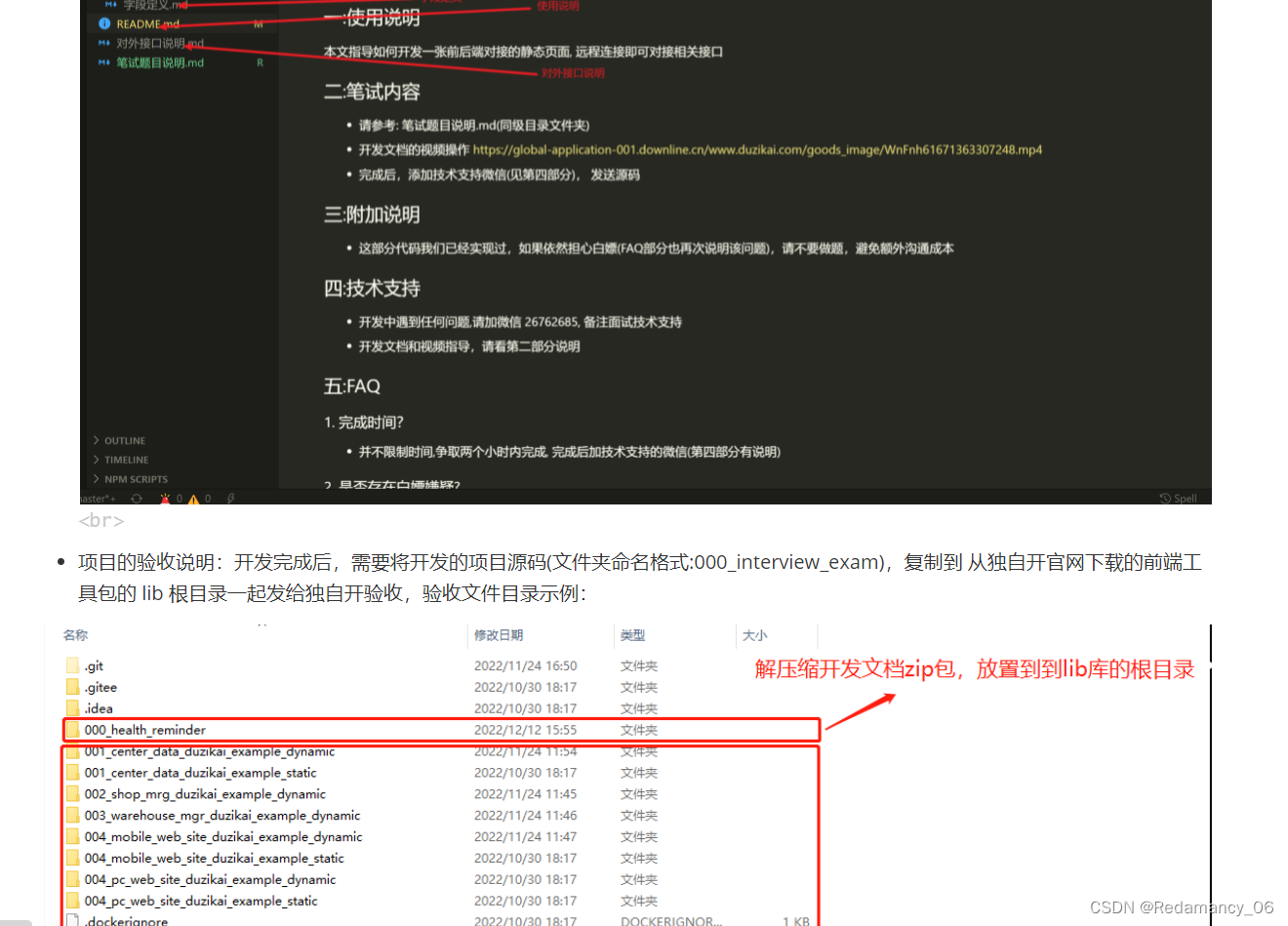Click the .git folder icon
The height and width of the screenshot is (926, 1288).
pyautogui.click(x=72, y=665)
